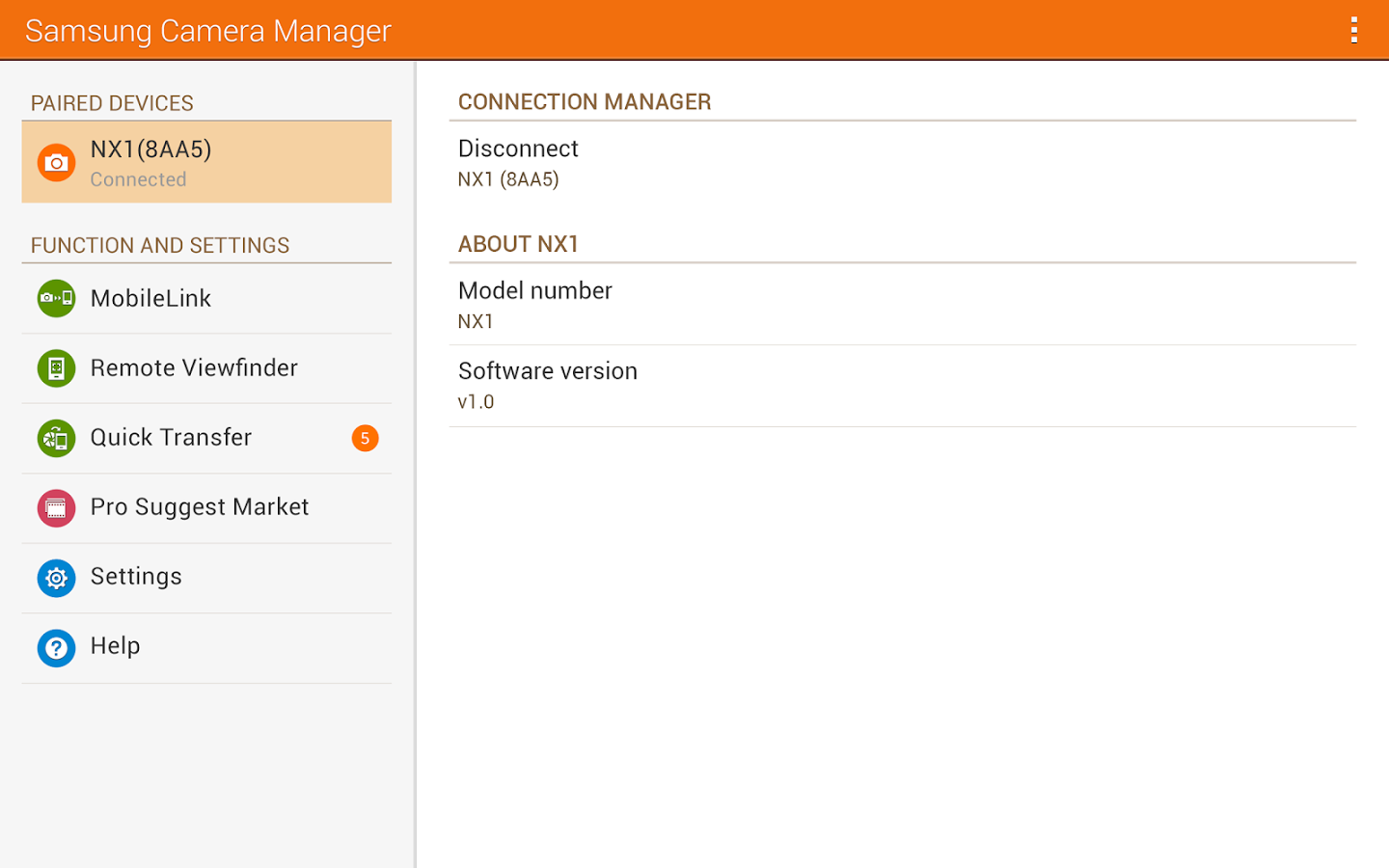Click the Pro Suggest Market red icon

click(x=56, y=507)
